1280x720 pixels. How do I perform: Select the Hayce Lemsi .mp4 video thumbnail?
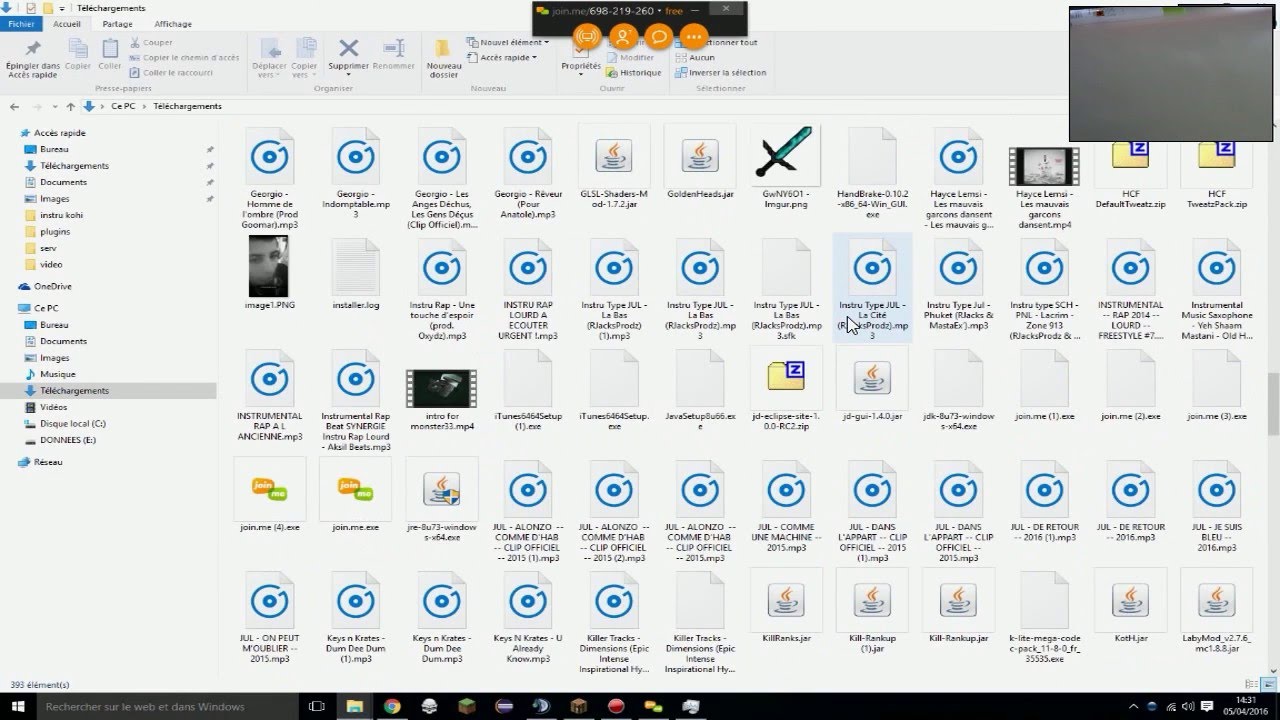click(1044, 166)
